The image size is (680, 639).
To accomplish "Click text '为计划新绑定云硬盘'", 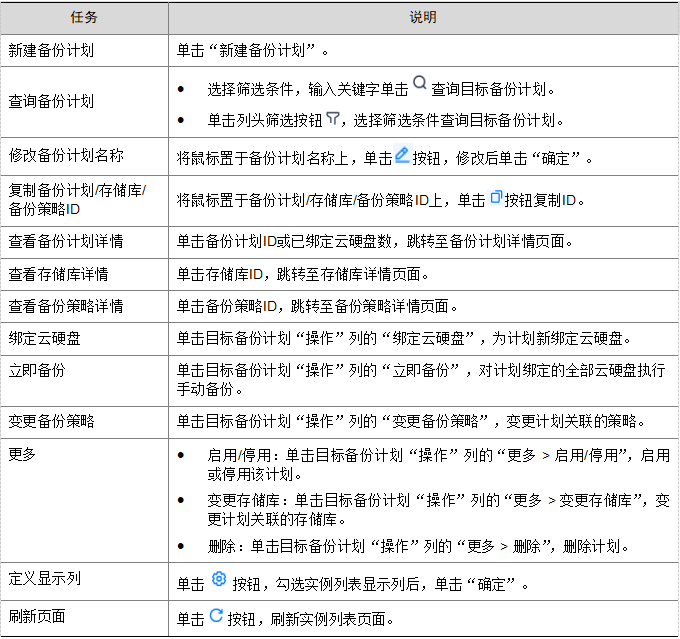I will tap(557, 338).
